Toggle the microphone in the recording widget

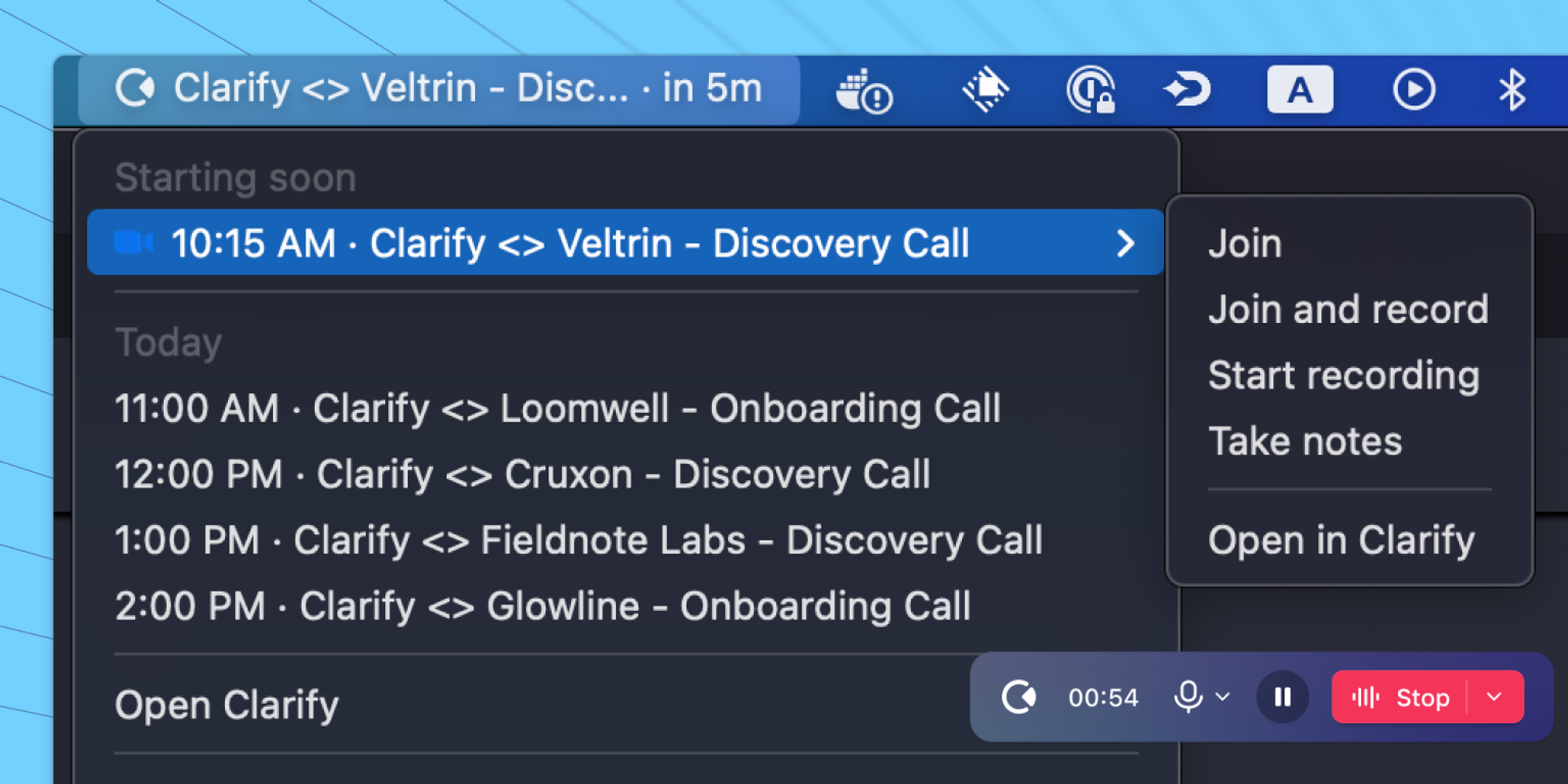(1188, 696)
